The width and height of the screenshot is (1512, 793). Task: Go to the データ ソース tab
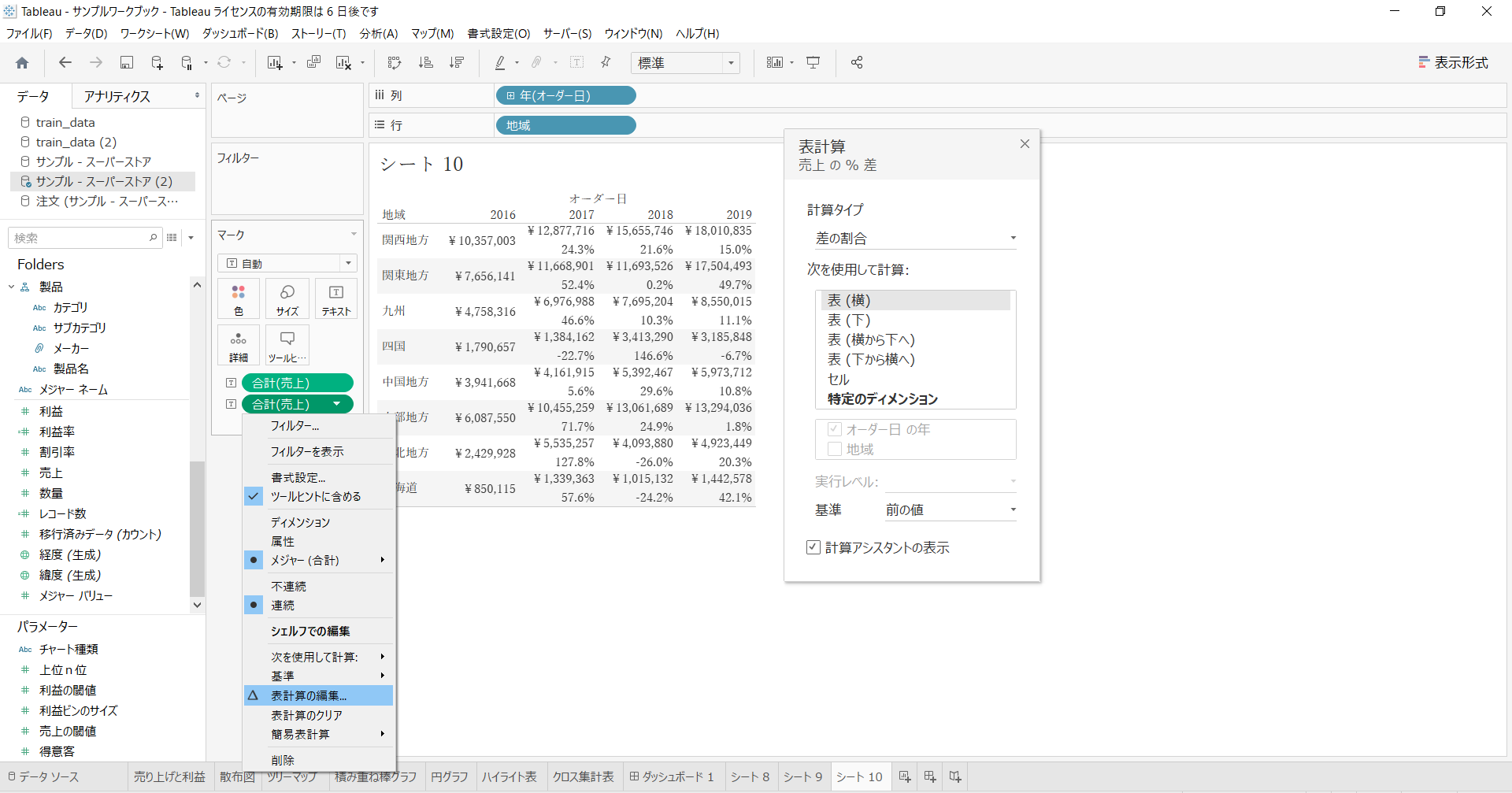click(x=44, y=777)
